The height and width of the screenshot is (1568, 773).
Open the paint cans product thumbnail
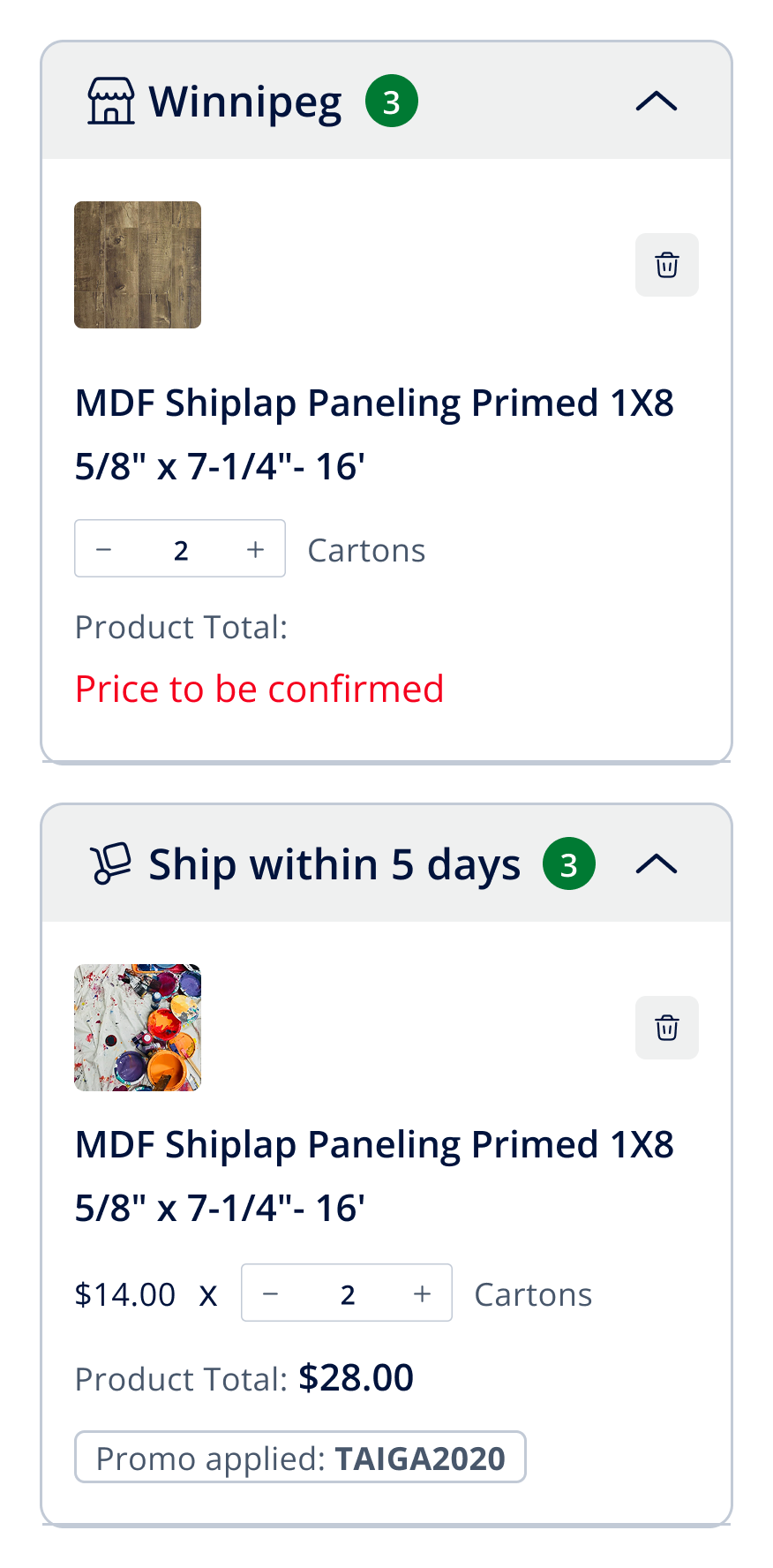click(138, 1028)
